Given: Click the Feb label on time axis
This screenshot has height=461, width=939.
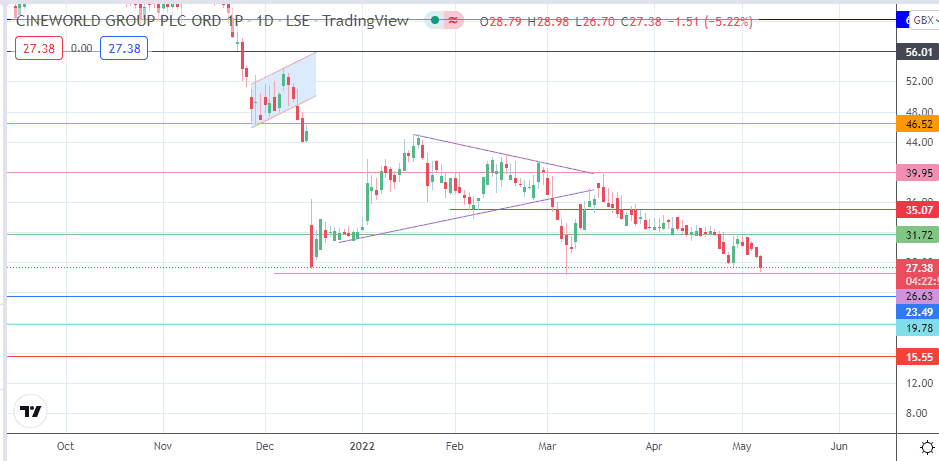Looking at the screenshot, I should click(455, 446).
